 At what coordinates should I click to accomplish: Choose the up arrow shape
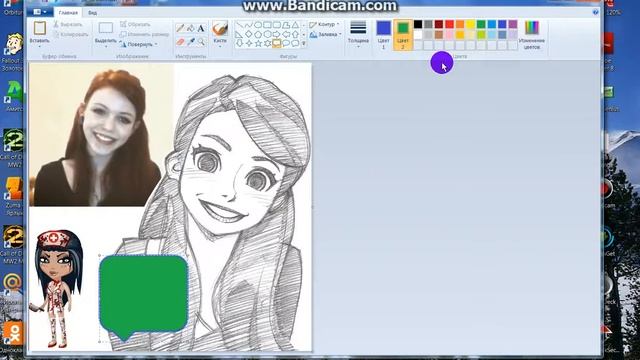[x=296, y=34]
